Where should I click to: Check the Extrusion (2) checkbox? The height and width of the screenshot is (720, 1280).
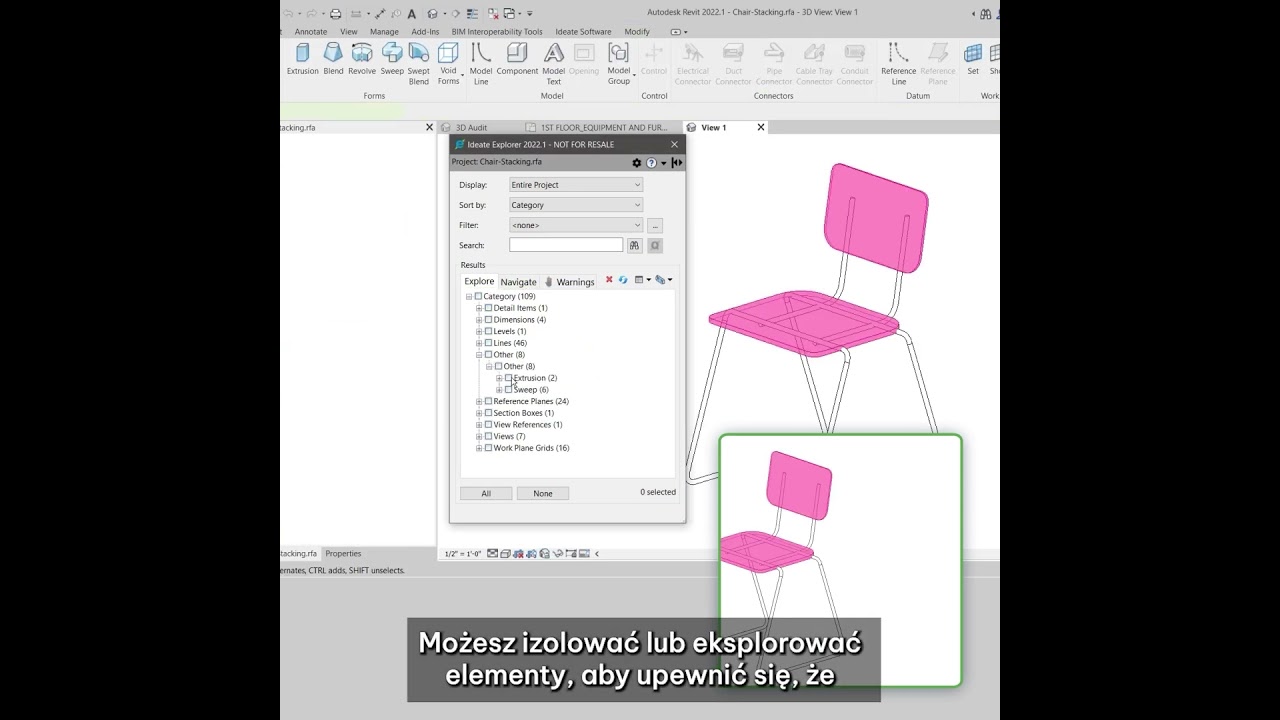[x=508, y=378]
